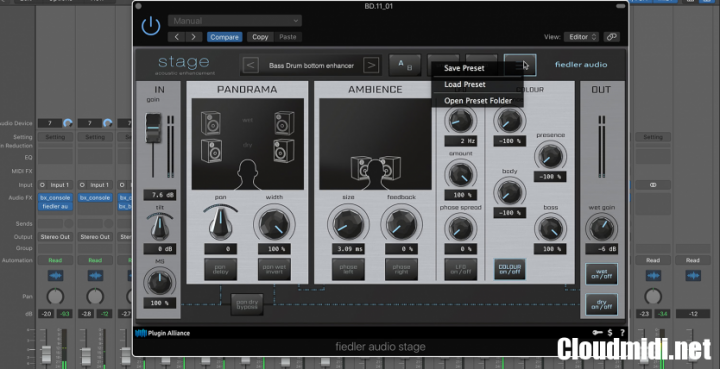The image size is (720, 369).
Task: Open second channel Stereo Out output selector
Action: 95,237
